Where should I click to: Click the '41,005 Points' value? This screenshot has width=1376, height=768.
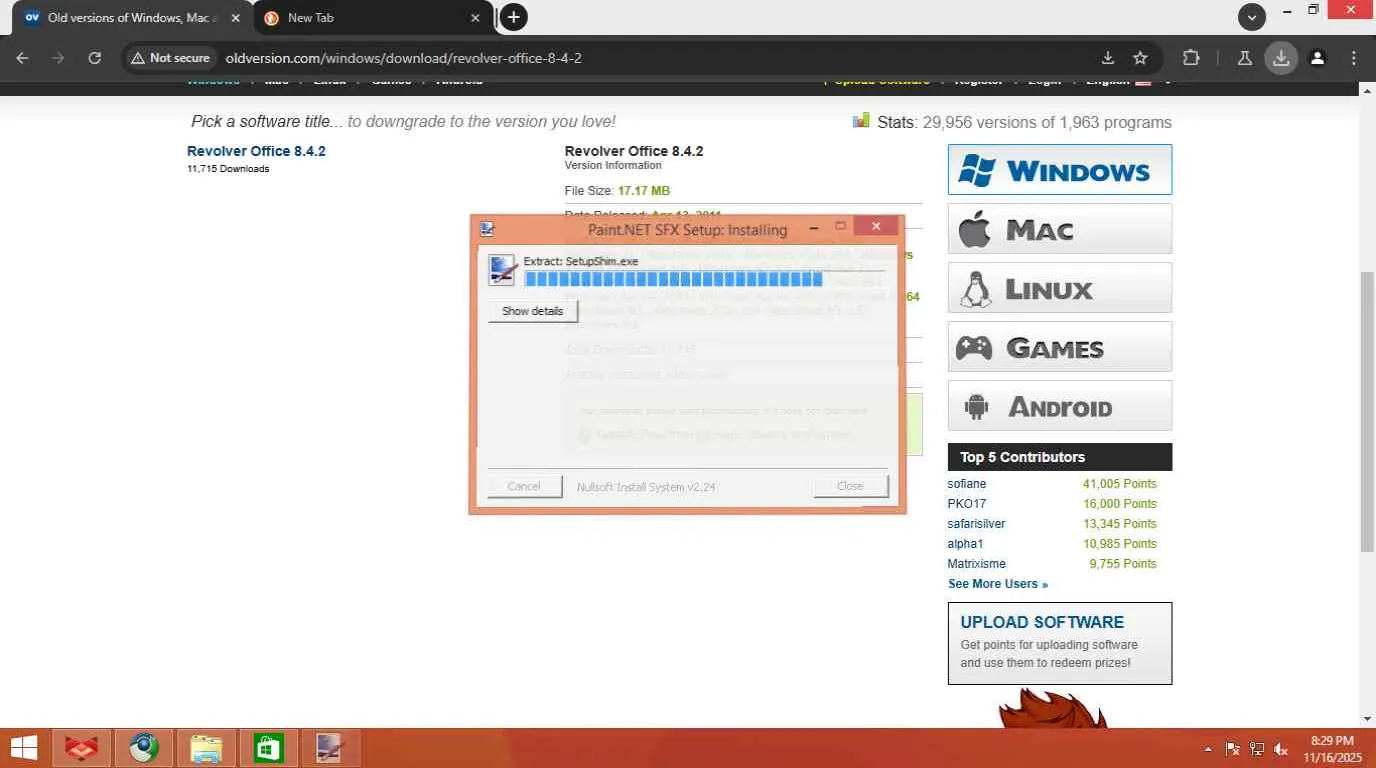[1119, 484]
